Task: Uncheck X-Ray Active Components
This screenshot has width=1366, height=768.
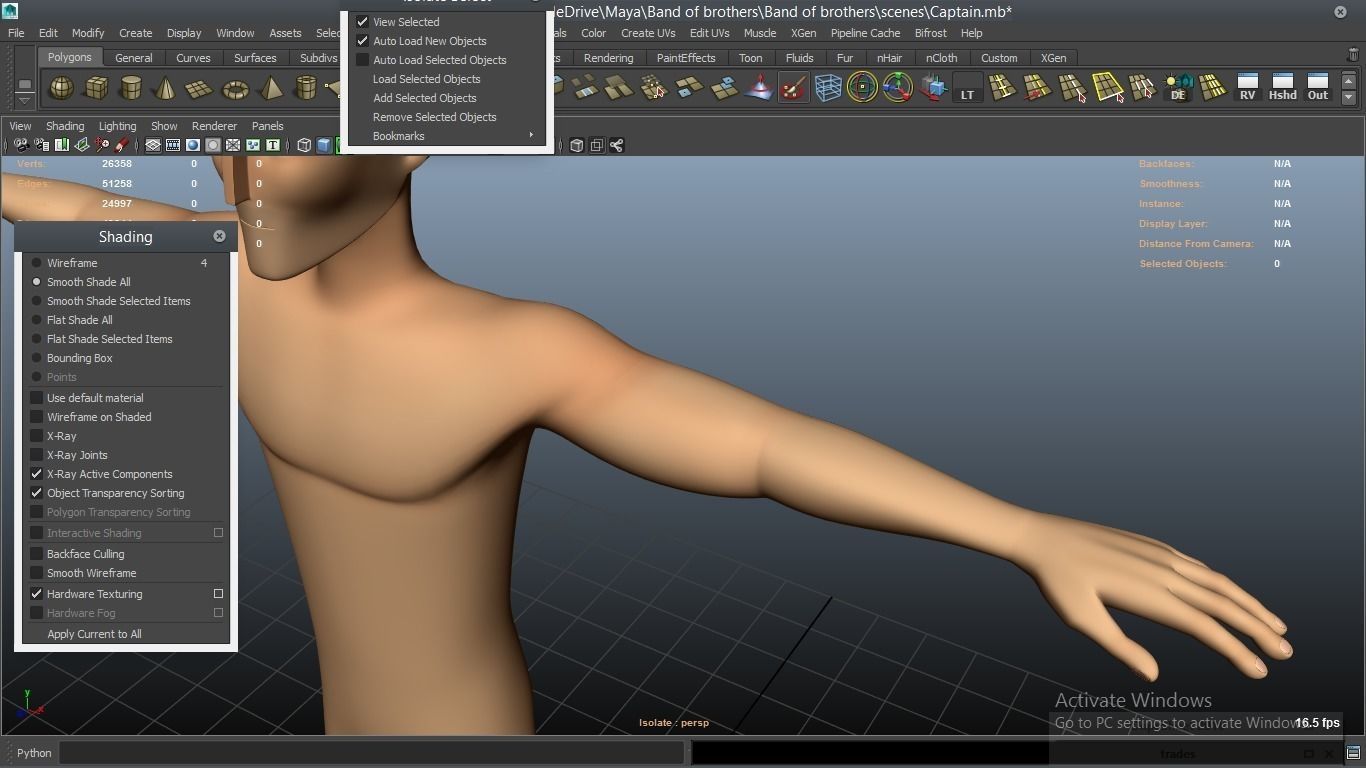Action: pyautogui.click(x=37, y=474)
